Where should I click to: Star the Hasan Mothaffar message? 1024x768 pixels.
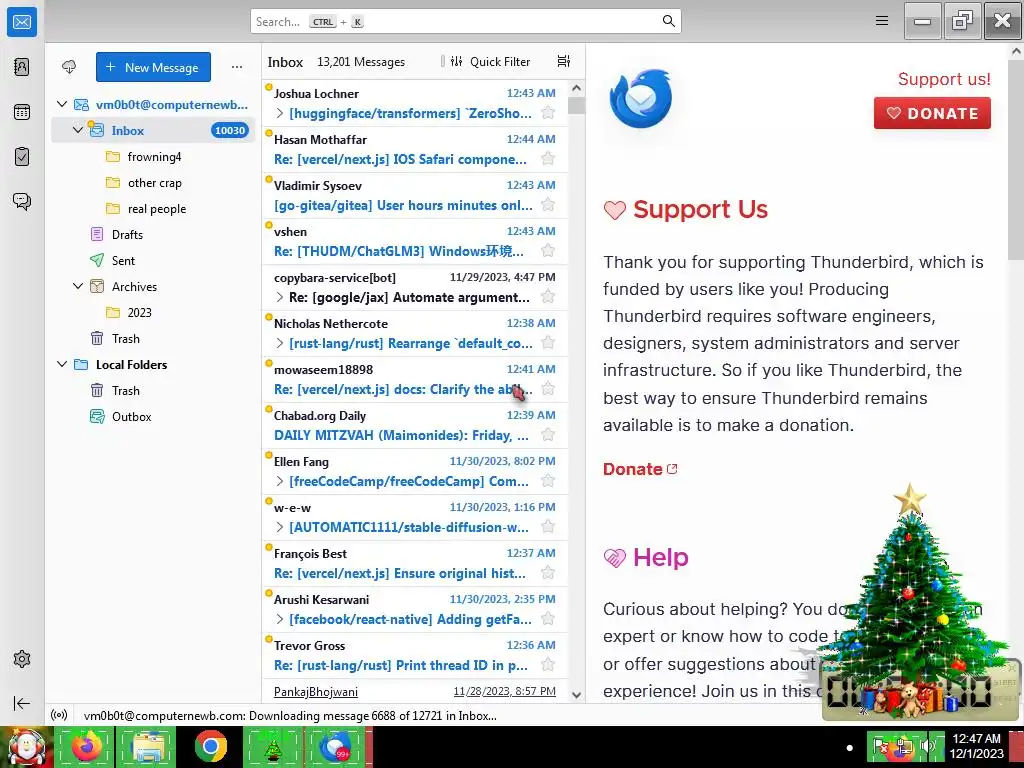coord(548,159)
